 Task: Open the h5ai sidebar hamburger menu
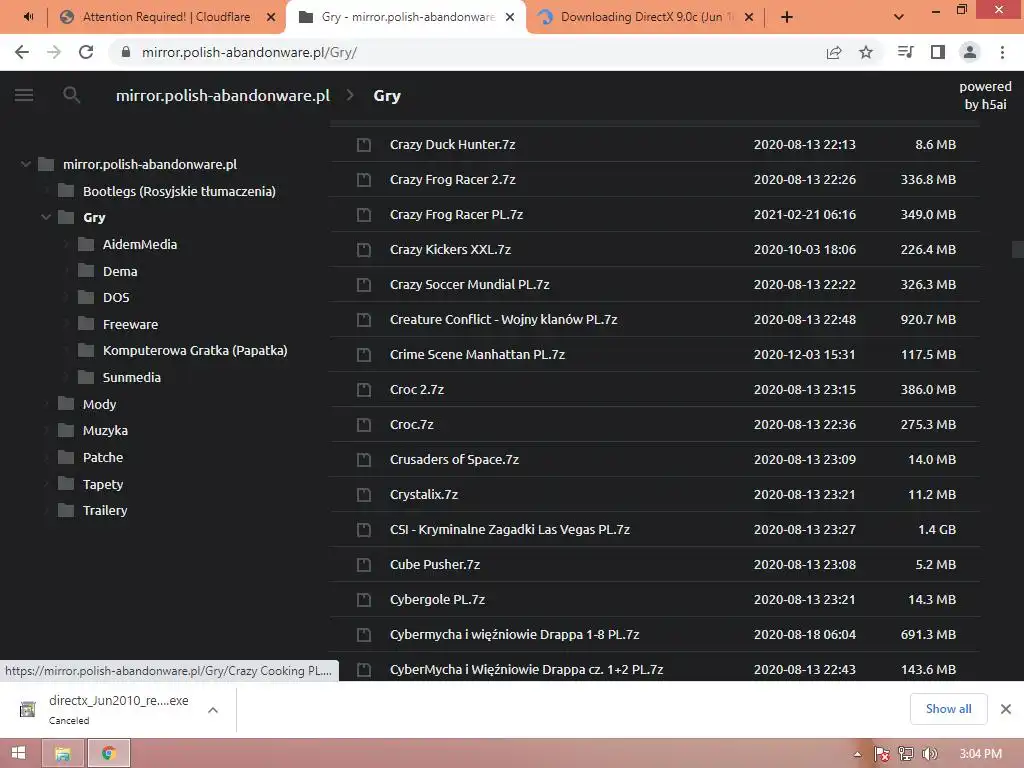pyautogui.click(x=24, y=95)
